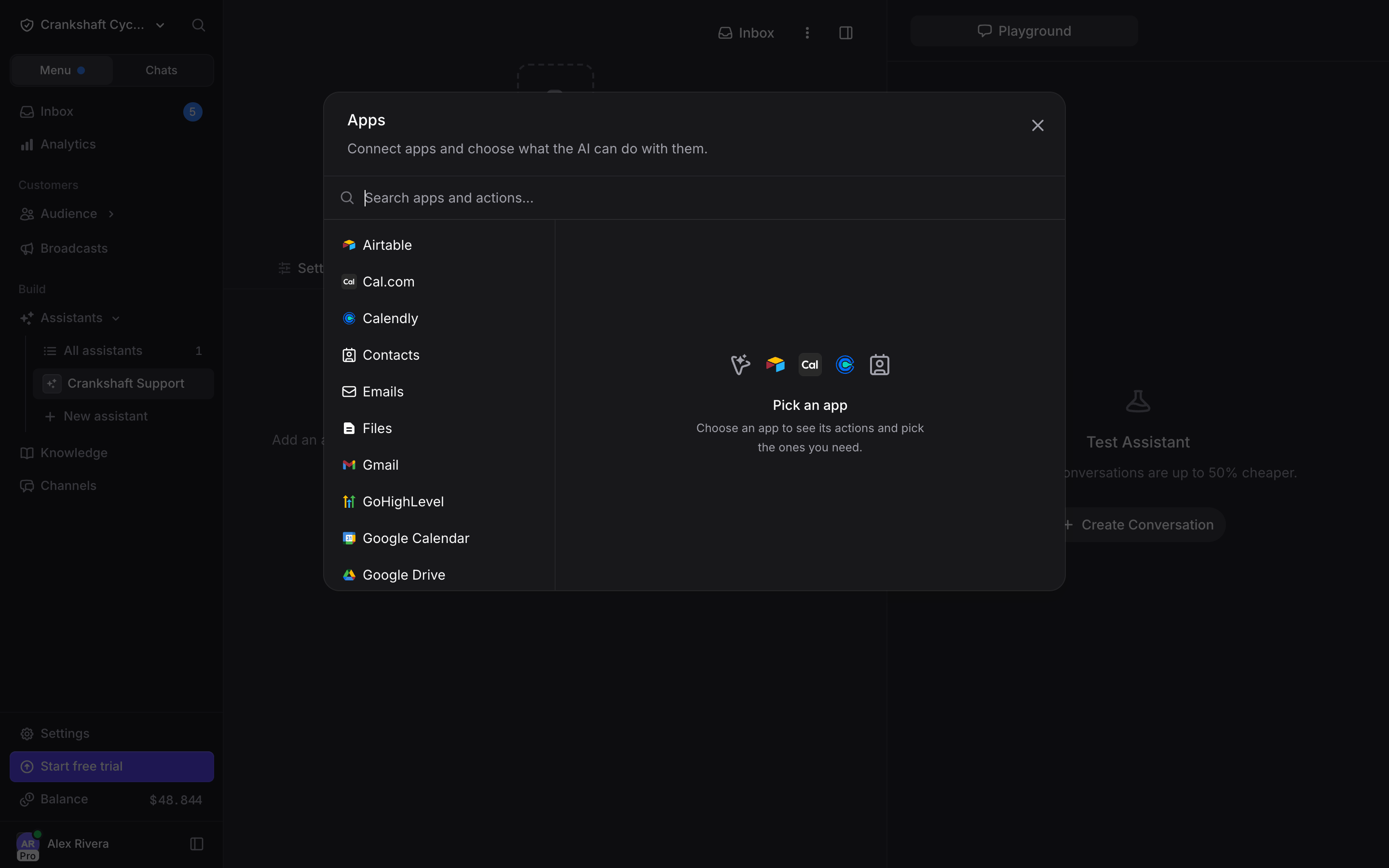1389x868 pixels.
Task: Click the Cal logo under Pick an app
Action: (x=810, y=365)
